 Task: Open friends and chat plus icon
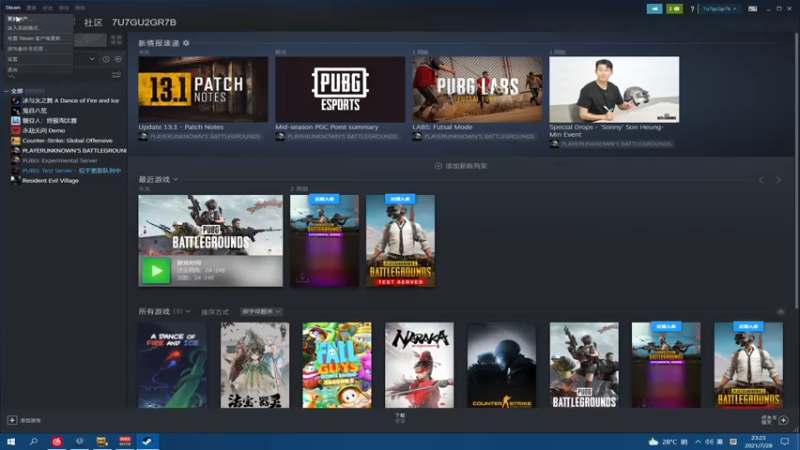(x=784, y=420)
